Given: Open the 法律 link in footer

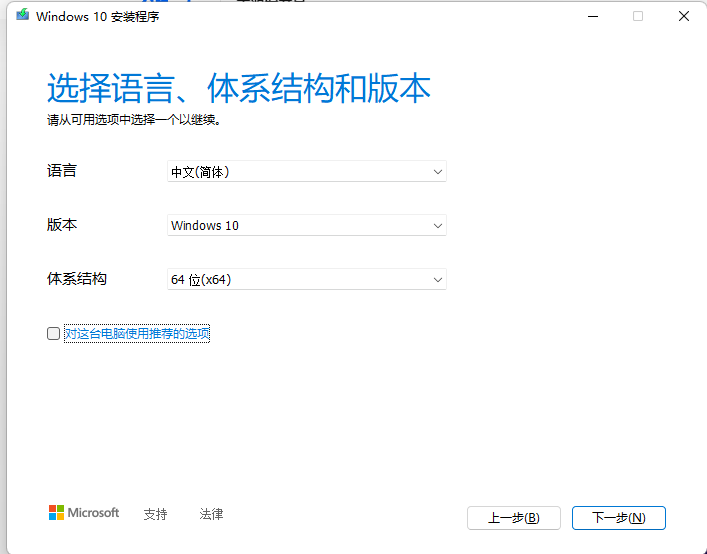Looking at the screenshot, I should point(211,514).
